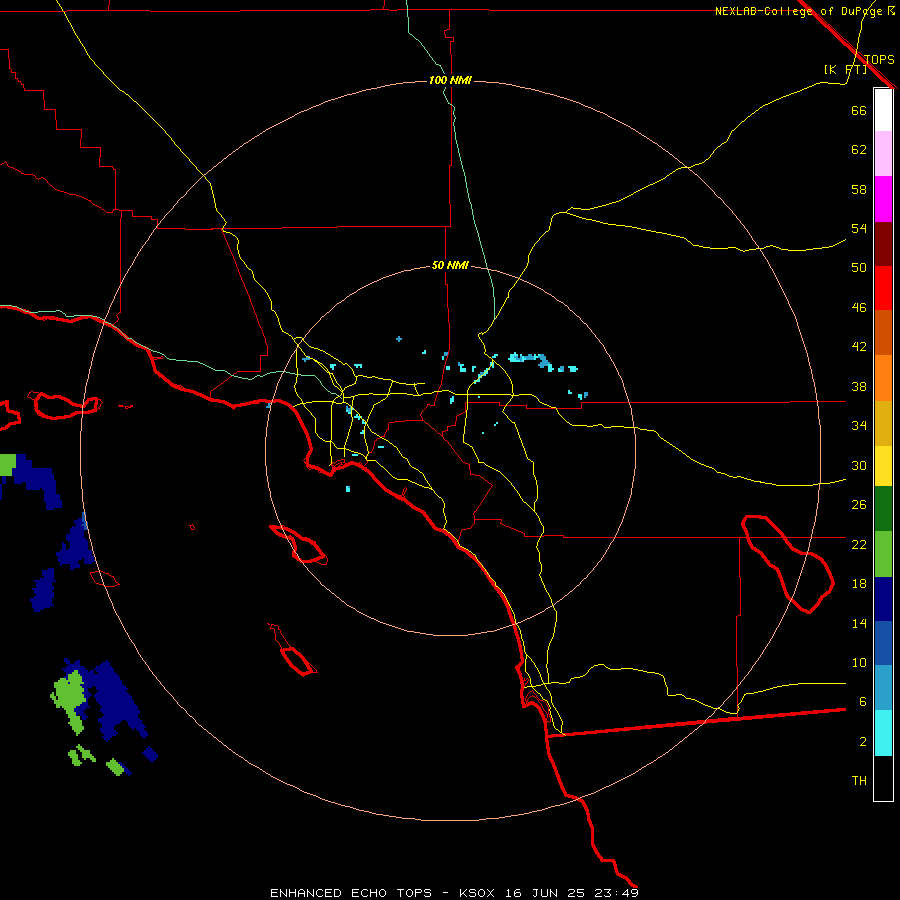Screen dimensions: 900x900
Task: Select the 58 scale label
Action: (x=859, y=189)
